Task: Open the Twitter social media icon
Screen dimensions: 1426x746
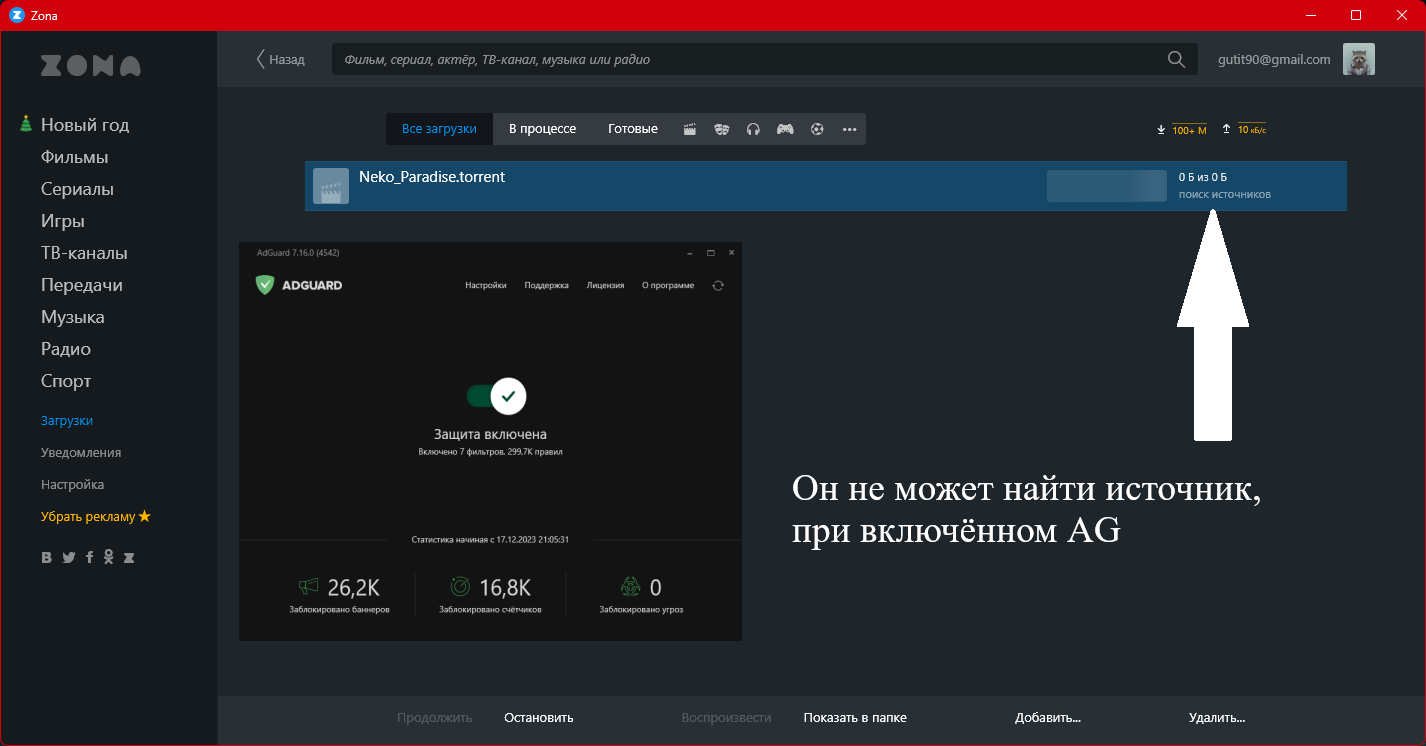Action: (x=68, y=557)
